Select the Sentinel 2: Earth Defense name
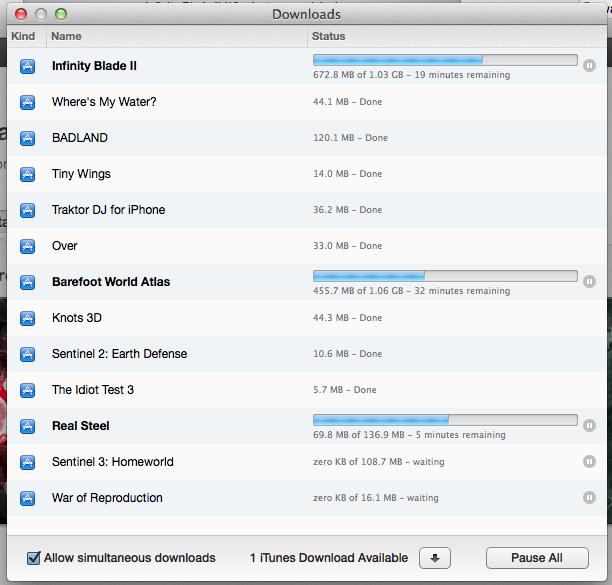 tap(119, 354)
